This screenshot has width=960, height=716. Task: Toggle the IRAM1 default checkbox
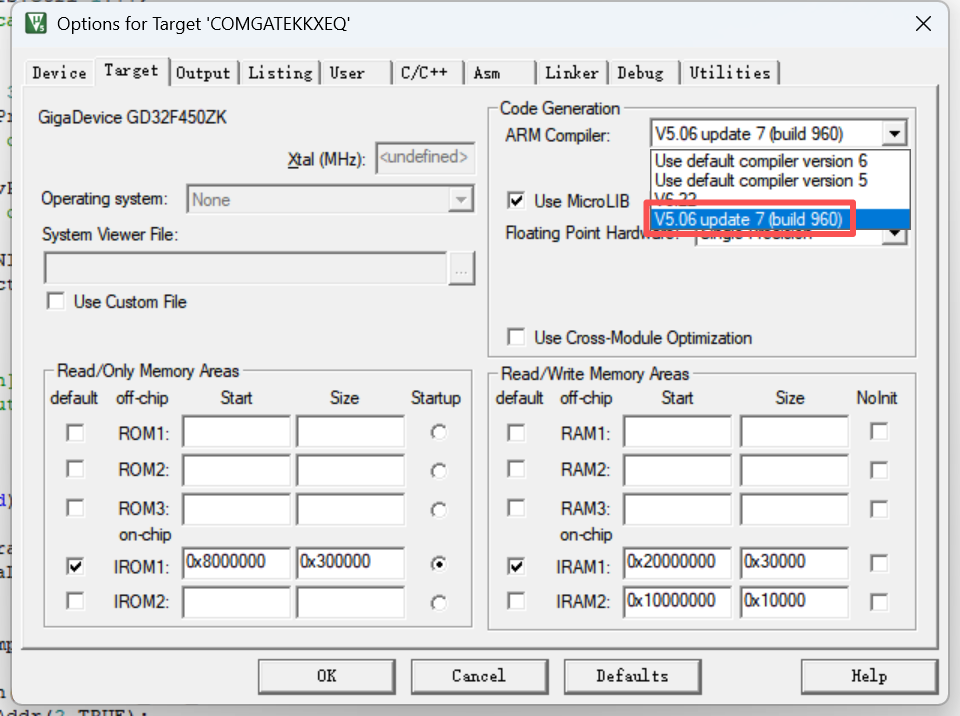(516, 566)
